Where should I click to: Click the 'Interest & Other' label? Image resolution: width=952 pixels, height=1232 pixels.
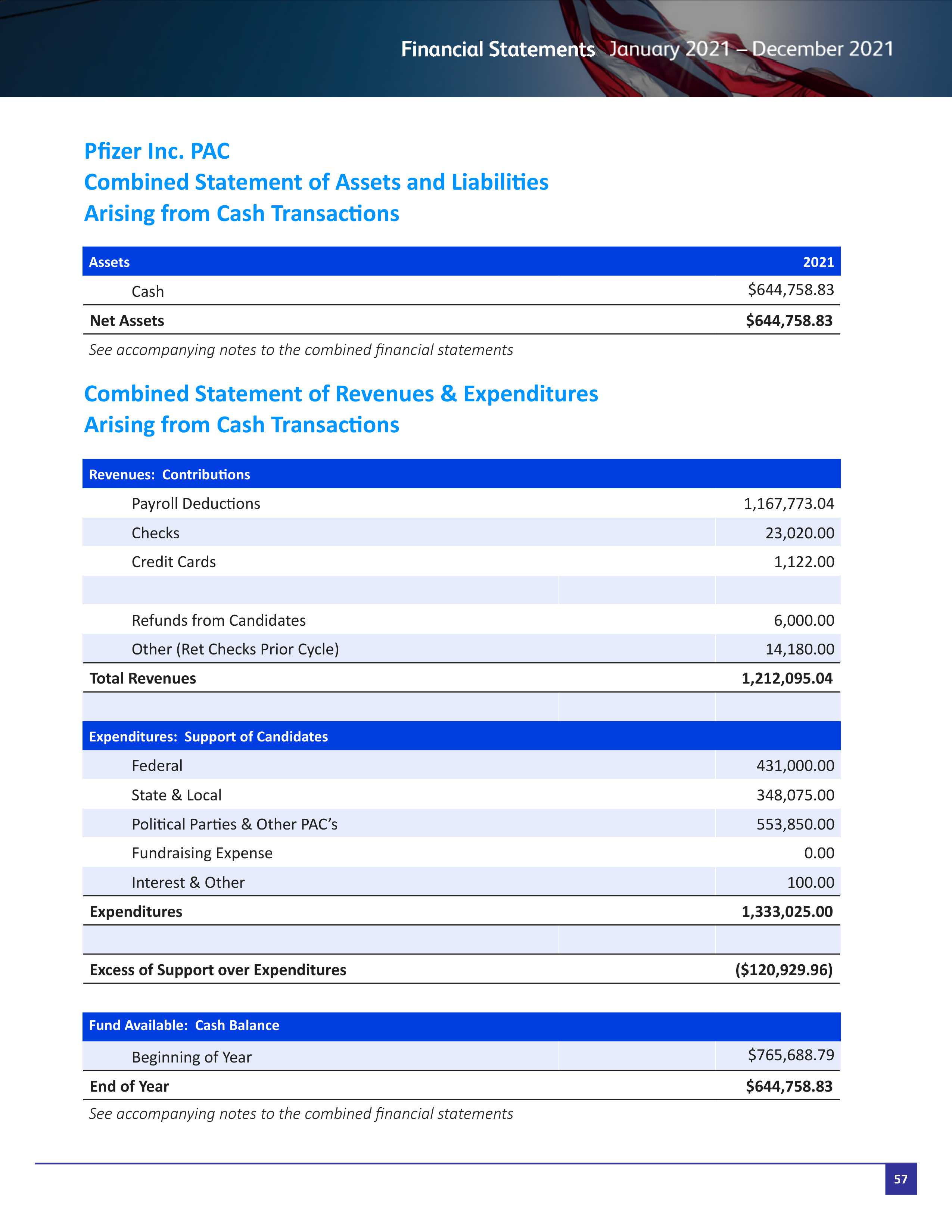click(188, 883)
